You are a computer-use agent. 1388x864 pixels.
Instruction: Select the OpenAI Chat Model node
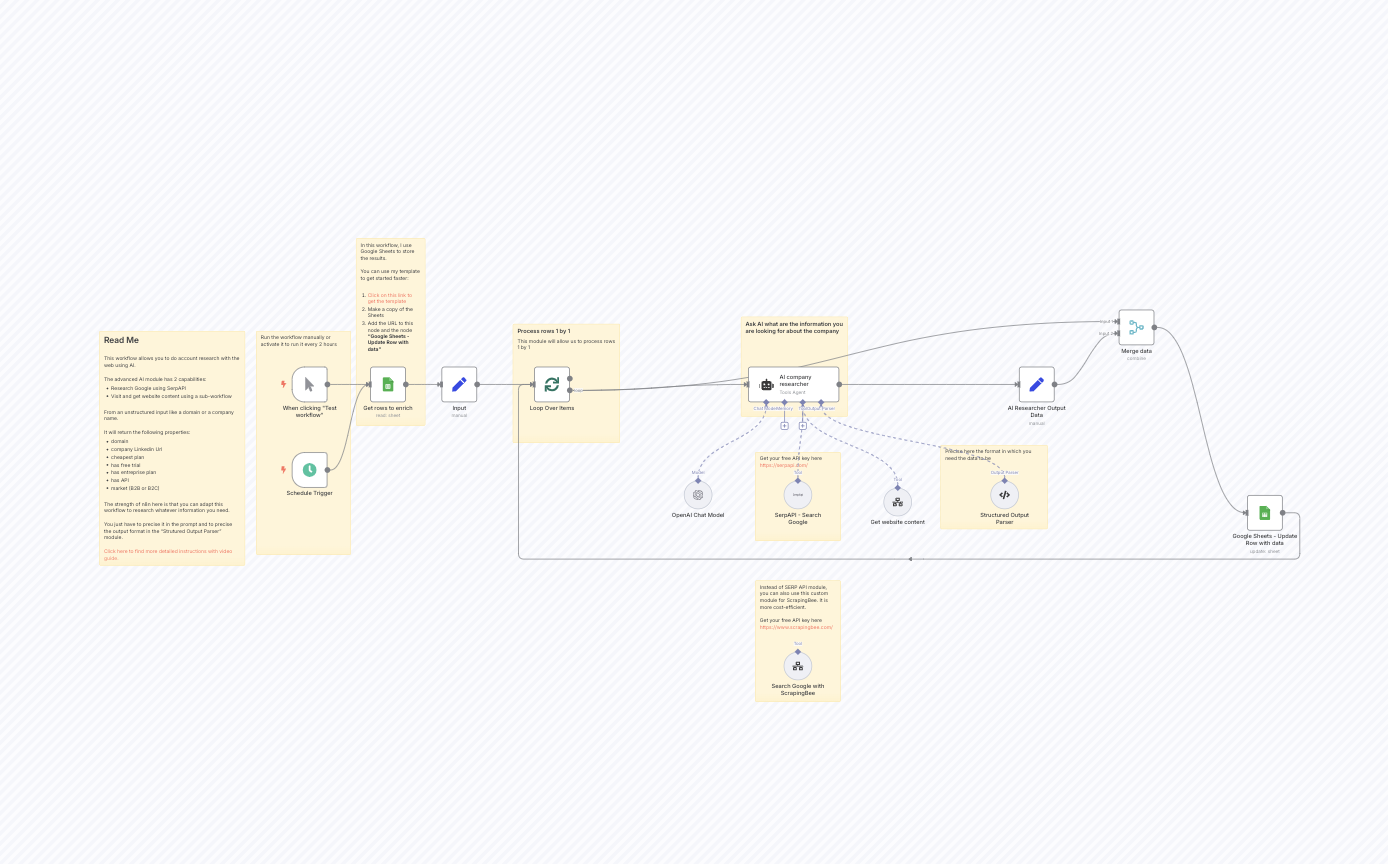coord(698,494)
